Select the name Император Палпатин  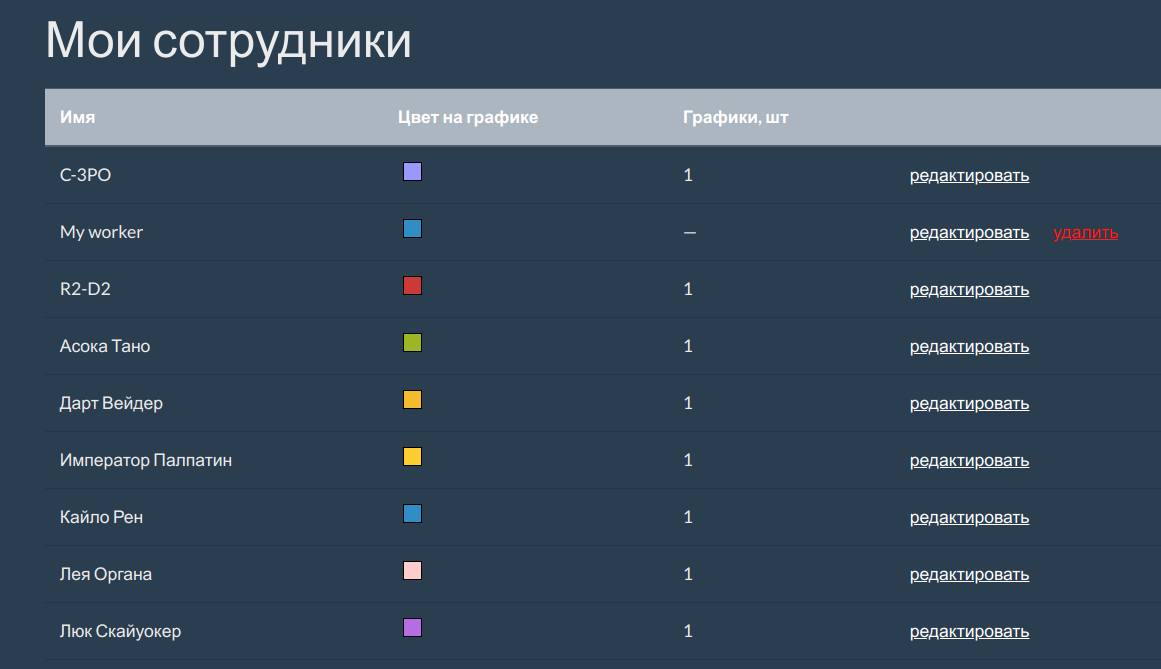146,460
